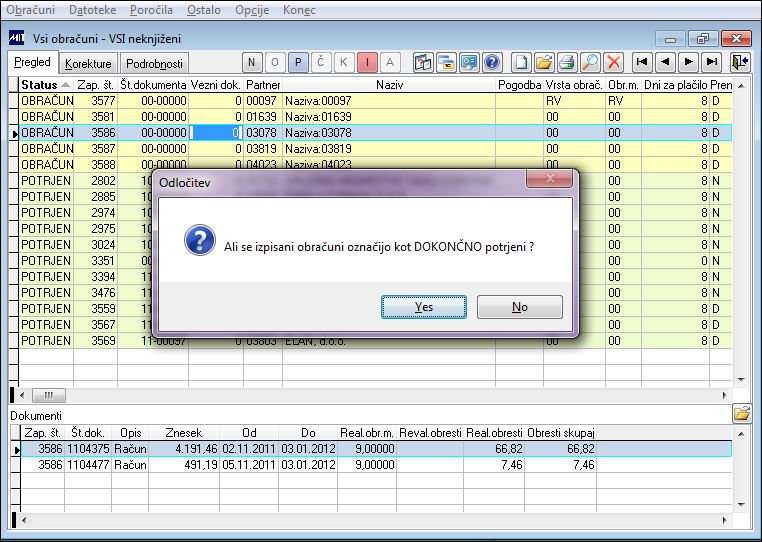This screenshot has width=762, height=542.
Task: Click the magnifying glass search icon
Action: pos(590,63)
